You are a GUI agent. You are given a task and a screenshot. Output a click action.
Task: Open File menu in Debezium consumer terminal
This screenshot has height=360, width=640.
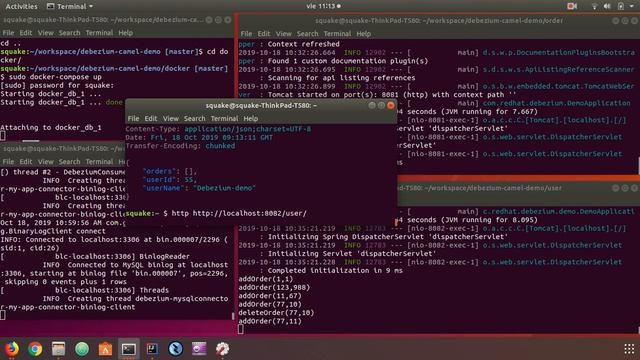(x=8, y=162)
